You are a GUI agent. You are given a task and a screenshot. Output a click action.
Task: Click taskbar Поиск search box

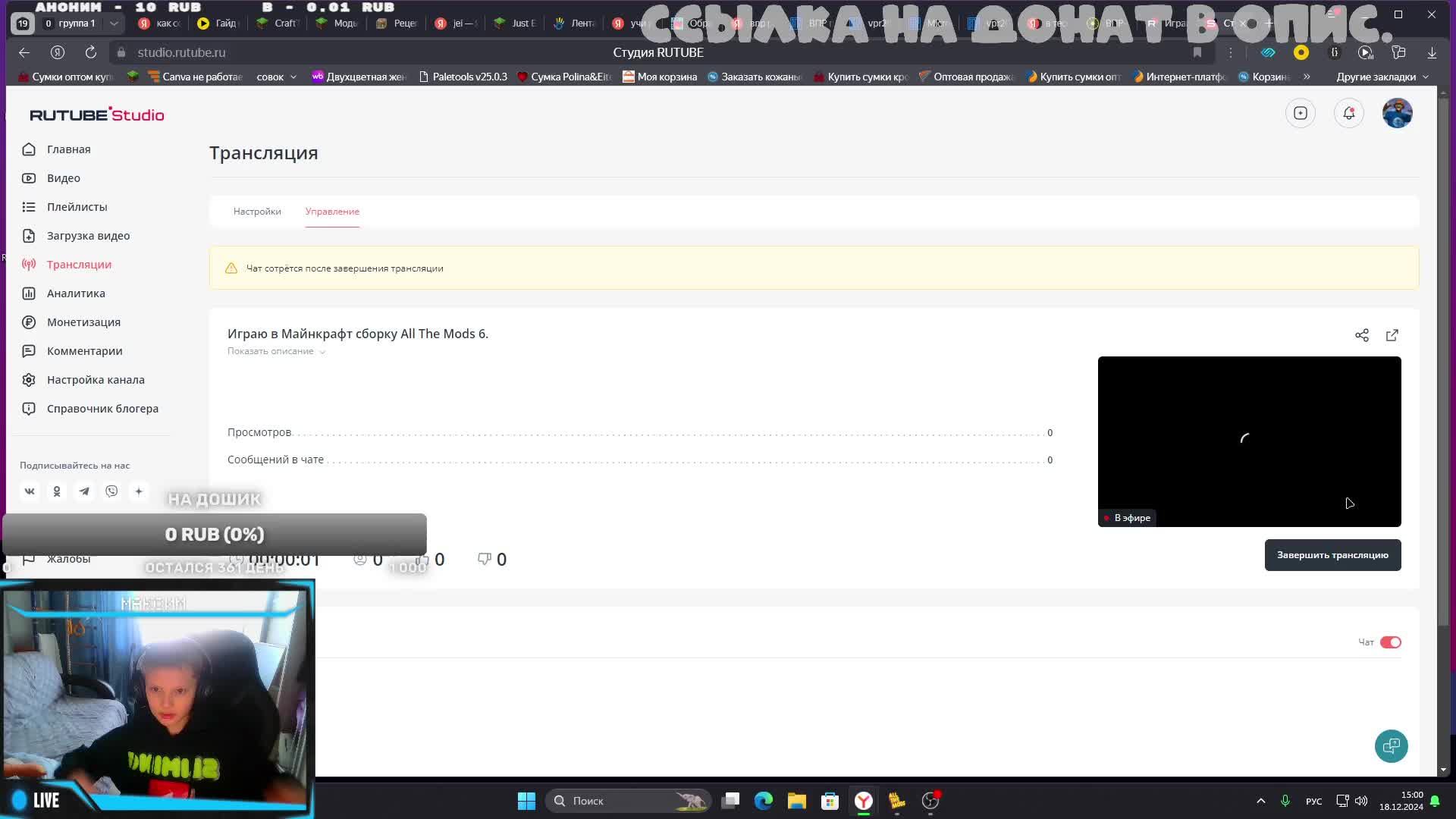(629, 801)
